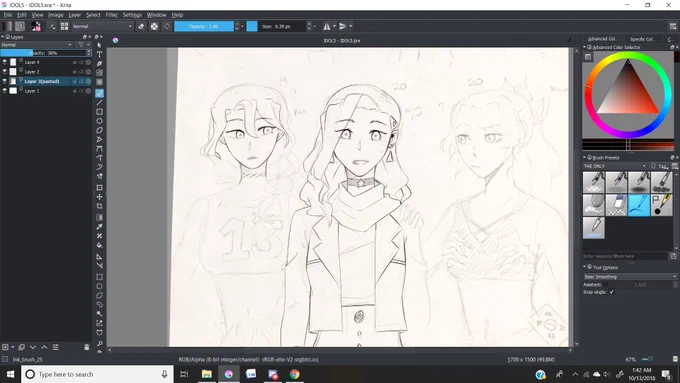Image resolution: width=680 pixels, height=383 pixels.
Task: Select the Transform tool
Action: pos(99,188)
